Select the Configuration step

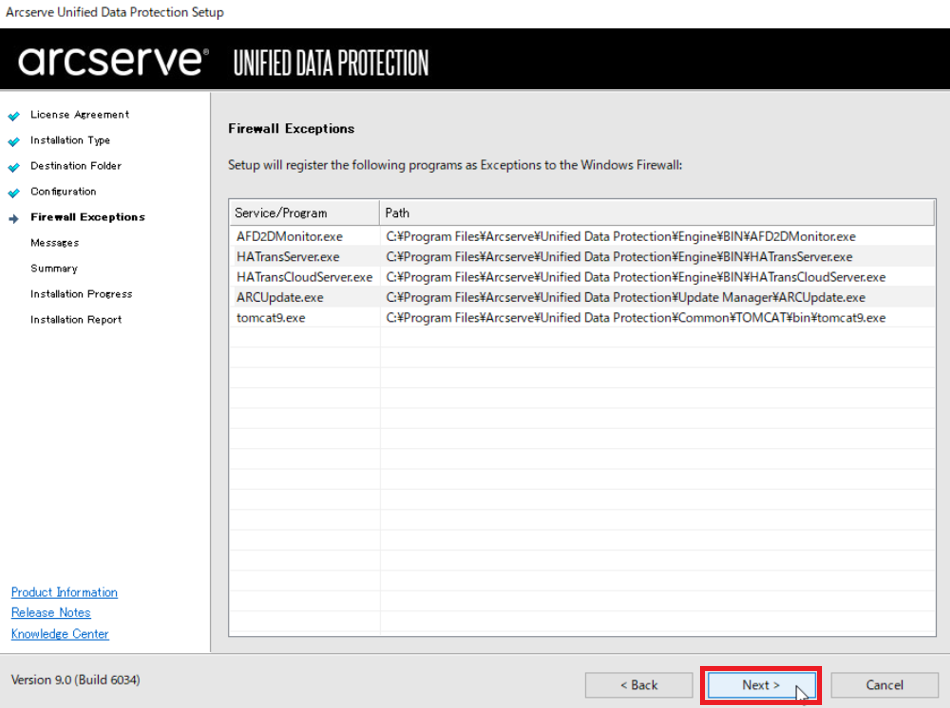[63, 191]
